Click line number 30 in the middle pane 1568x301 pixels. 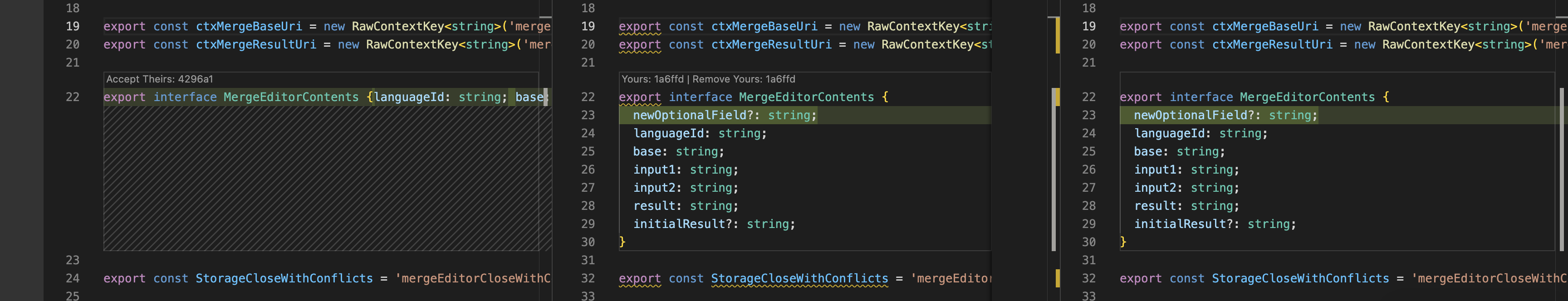[588, 242]
